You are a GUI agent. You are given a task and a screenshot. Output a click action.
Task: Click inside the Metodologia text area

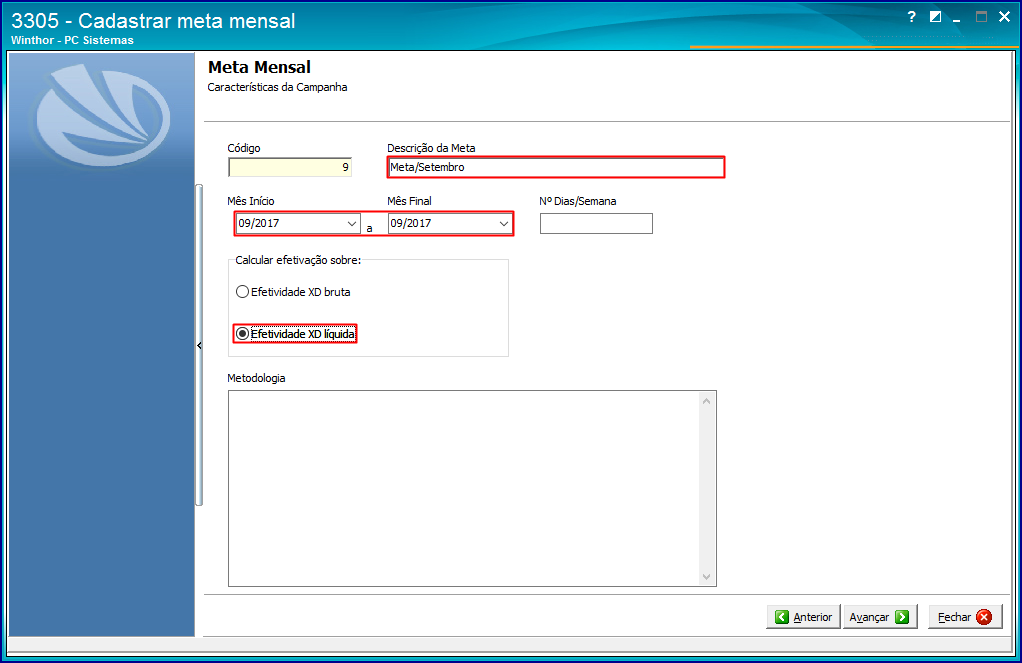point(464,488)
